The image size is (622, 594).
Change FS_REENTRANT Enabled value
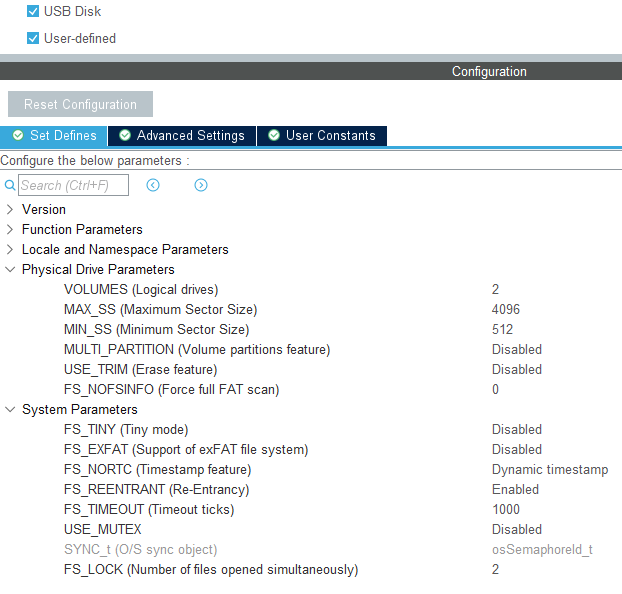515,490
